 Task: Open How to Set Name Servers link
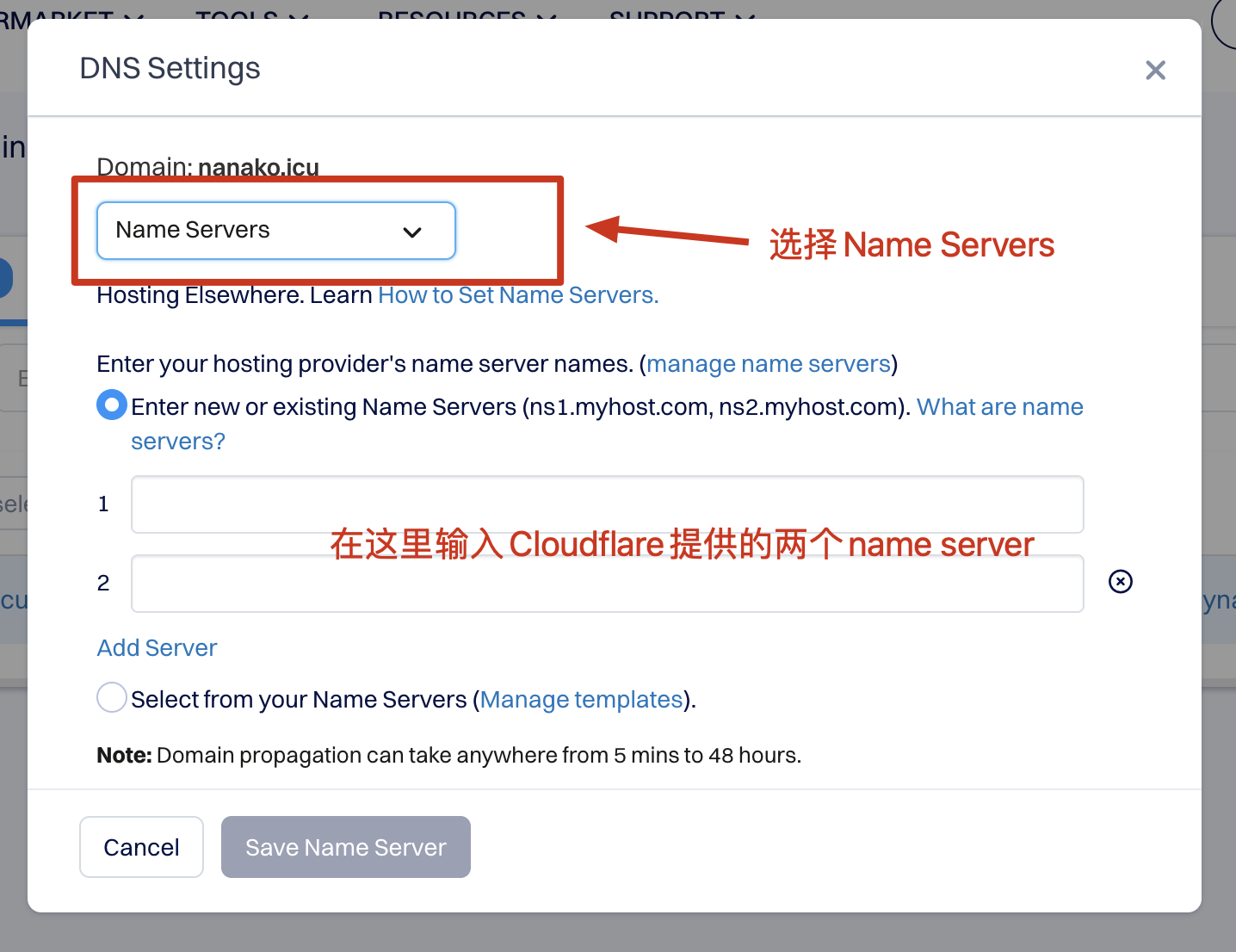(x=517, y=295)
